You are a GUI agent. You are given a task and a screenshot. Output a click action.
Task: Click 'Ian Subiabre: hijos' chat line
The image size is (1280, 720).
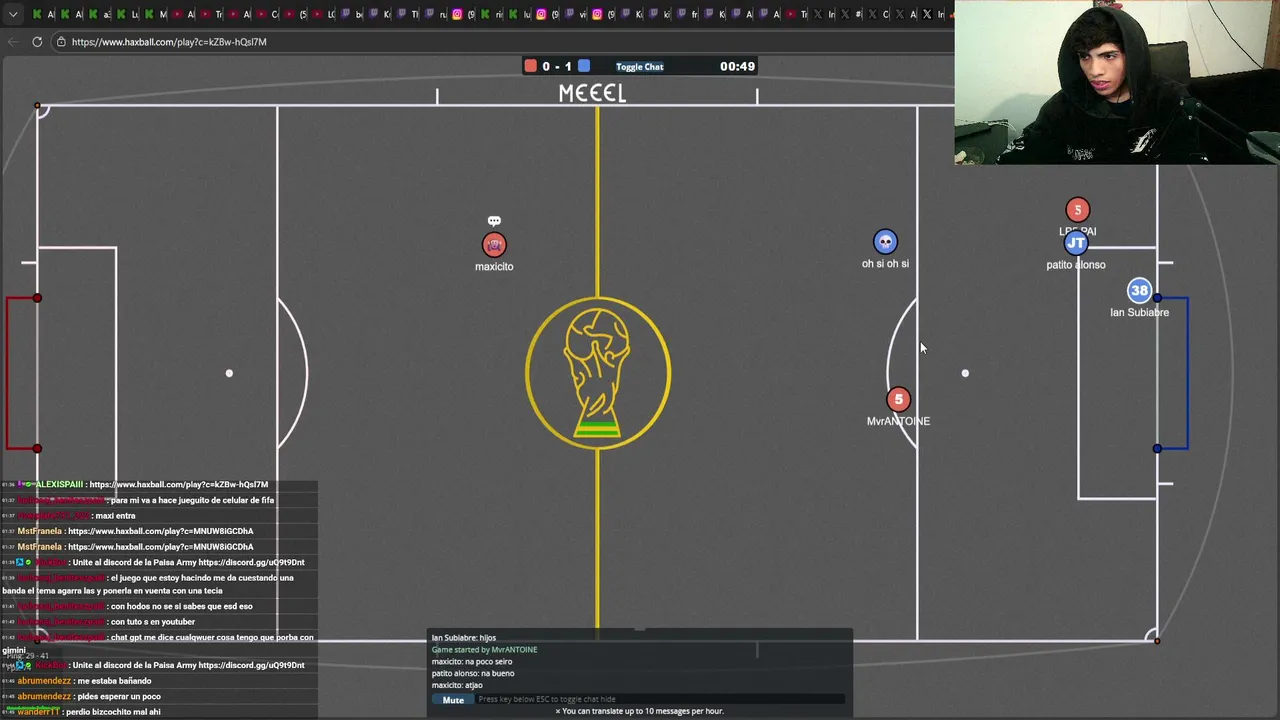tap(463, 638)
